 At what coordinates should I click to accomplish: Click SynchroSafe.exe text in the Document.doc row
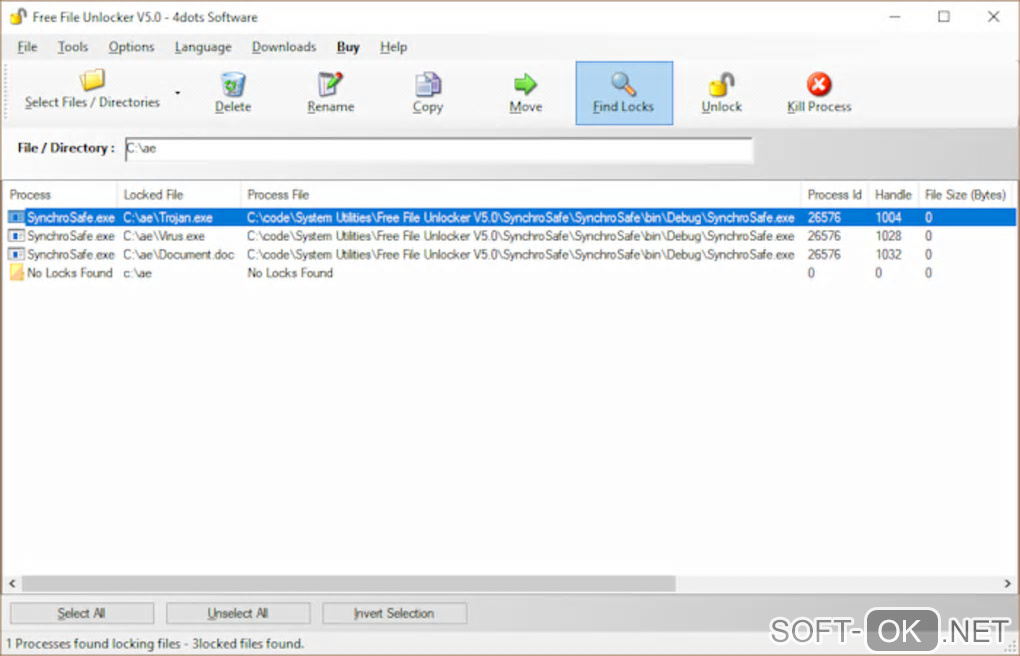tap(71, 254)
